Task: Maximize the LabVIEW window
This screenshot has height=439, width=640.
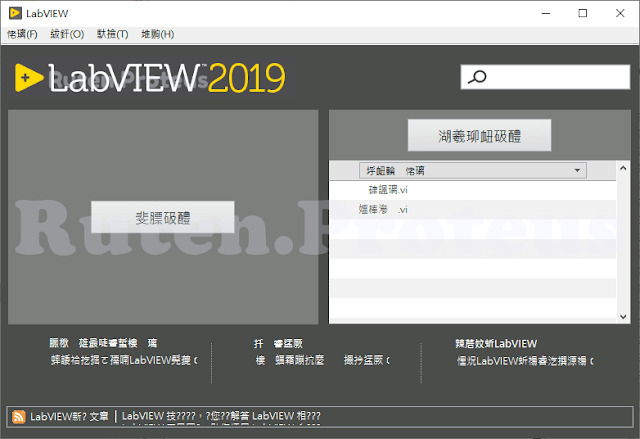Action: 583,13
